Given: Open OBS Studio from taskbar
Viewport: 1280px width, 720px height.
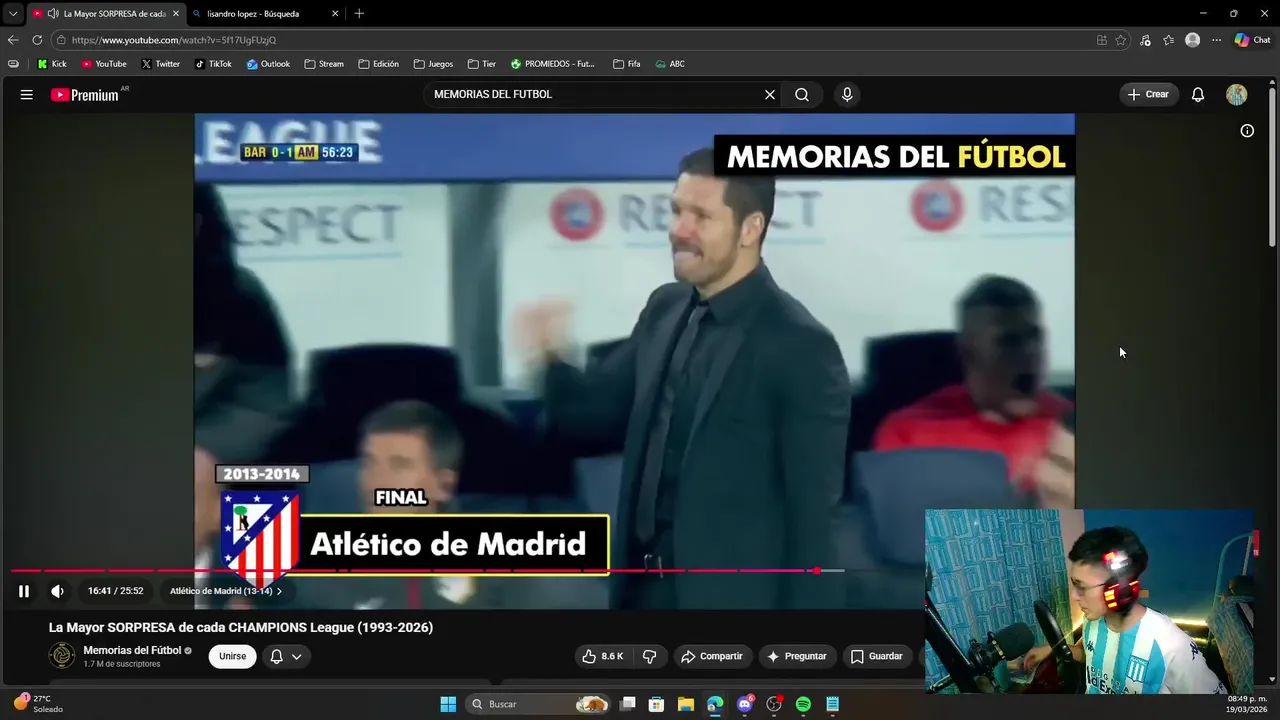Looking at the screenshot, I should (774, 704).
